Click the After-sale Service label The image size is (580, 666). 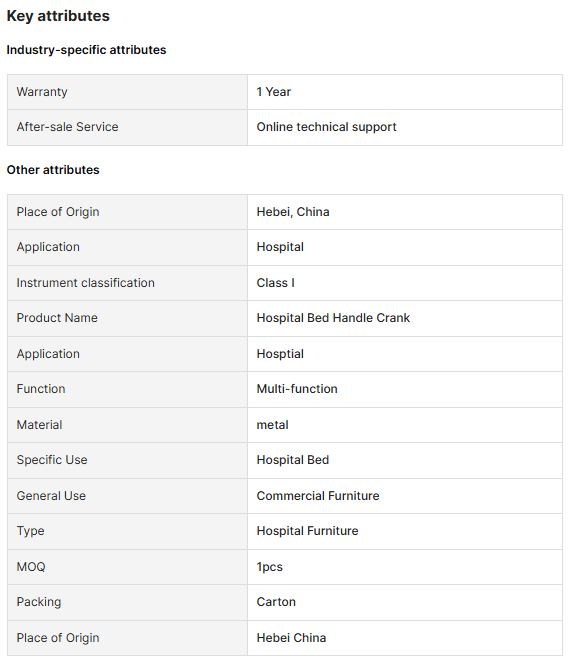pyautogui.click(x=68, y=127)
